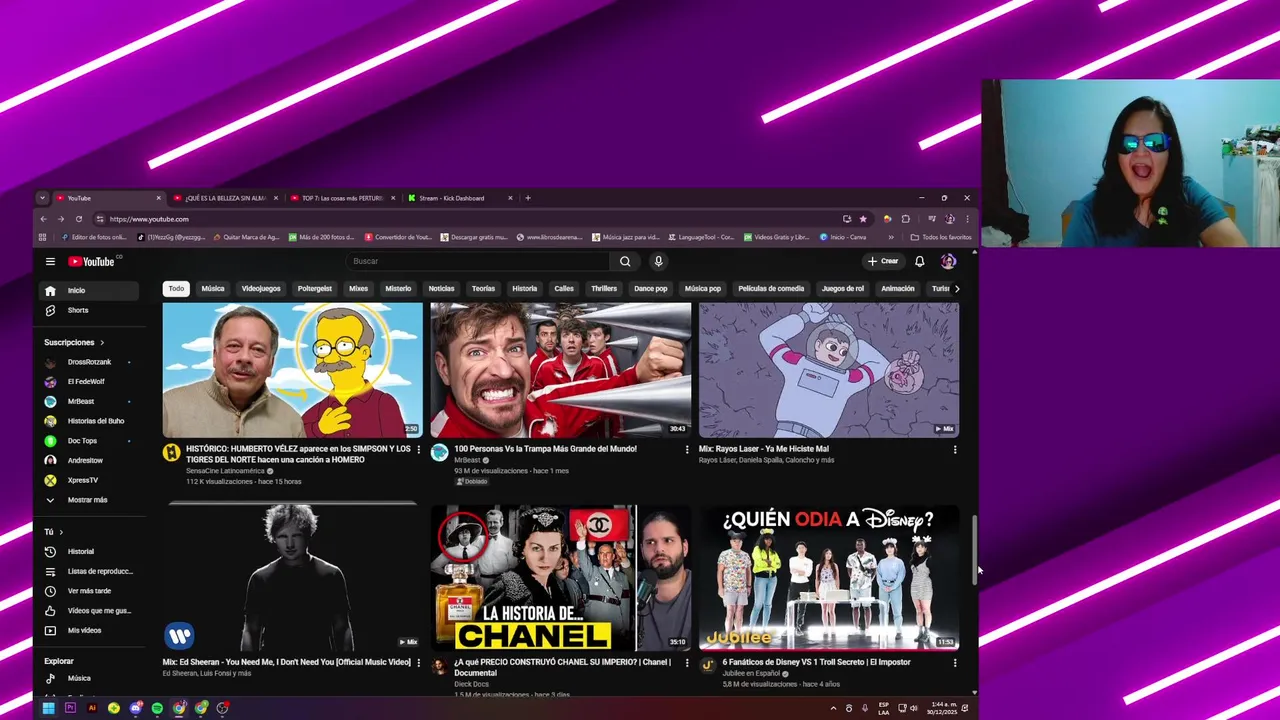This screenshot has height=720, width=1280.
Task: Reload the page with the browser refresh
Action: coord(79,219)
